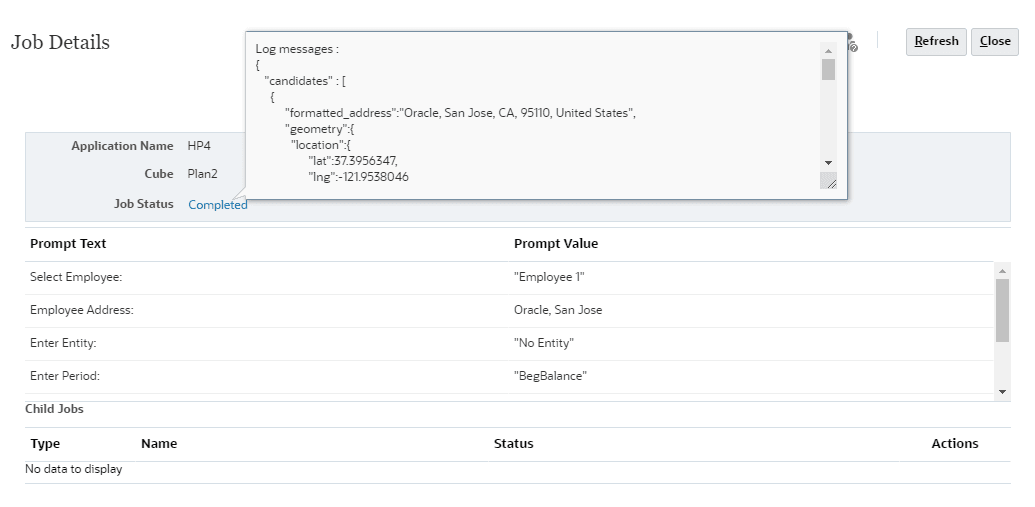Click the Prompt Text column header
The width and height of the screenshot is (1035, 507).
coord(68,244)
